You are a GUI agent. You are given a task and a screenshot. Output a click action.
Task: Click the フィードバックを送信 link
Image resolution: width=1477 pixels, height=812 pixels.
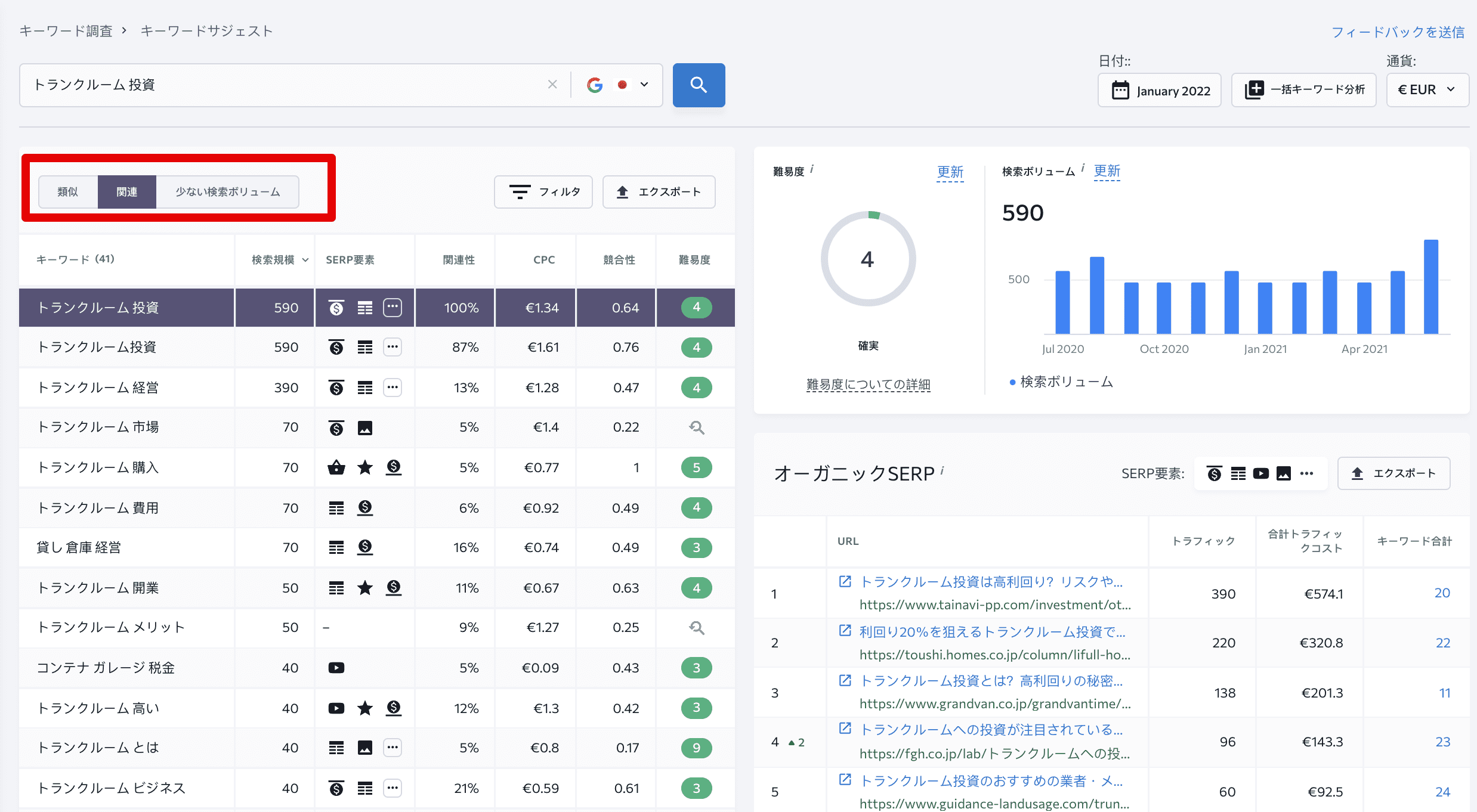(1398, 32)
